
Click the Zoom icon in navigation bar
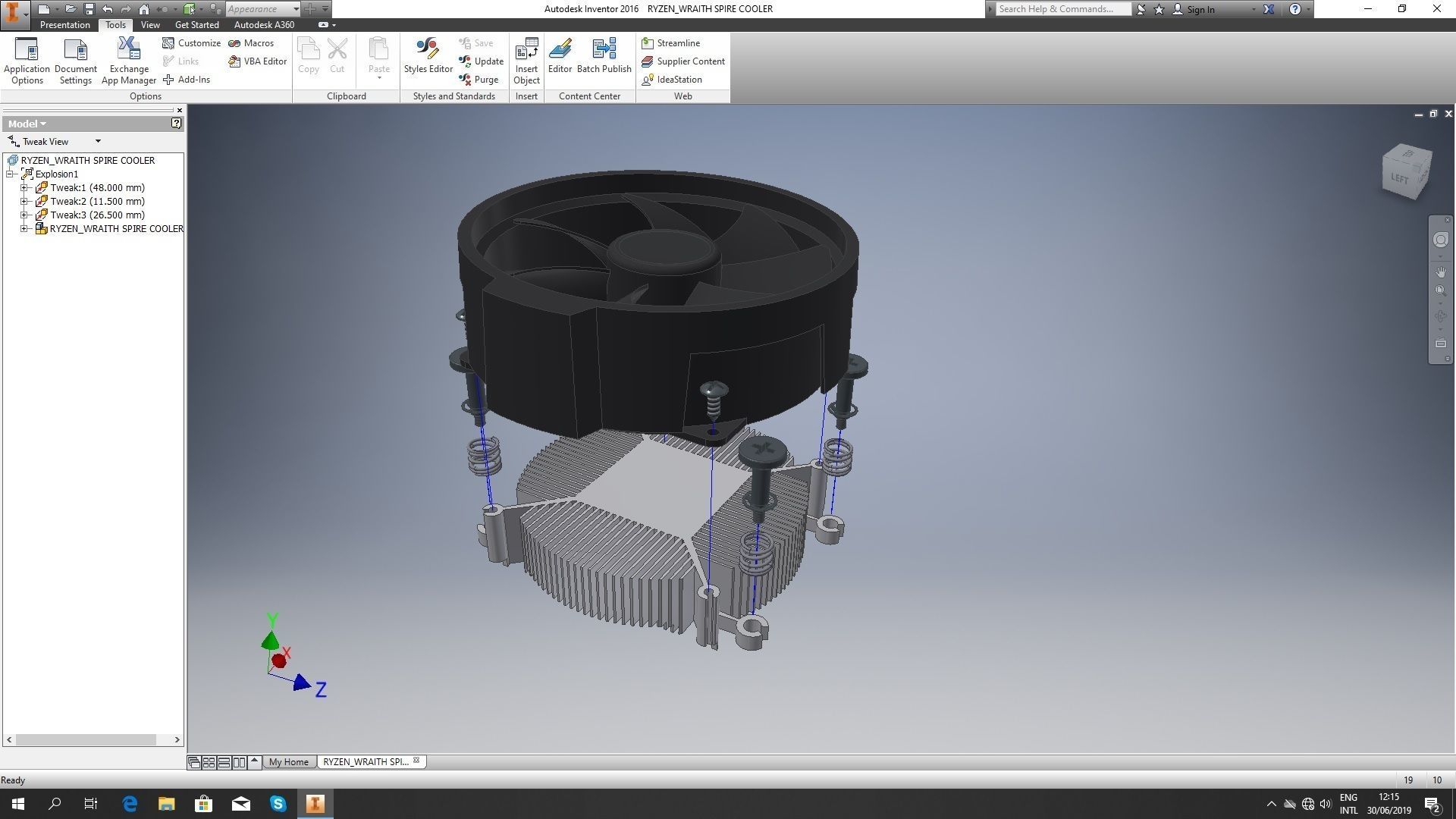1441,291
